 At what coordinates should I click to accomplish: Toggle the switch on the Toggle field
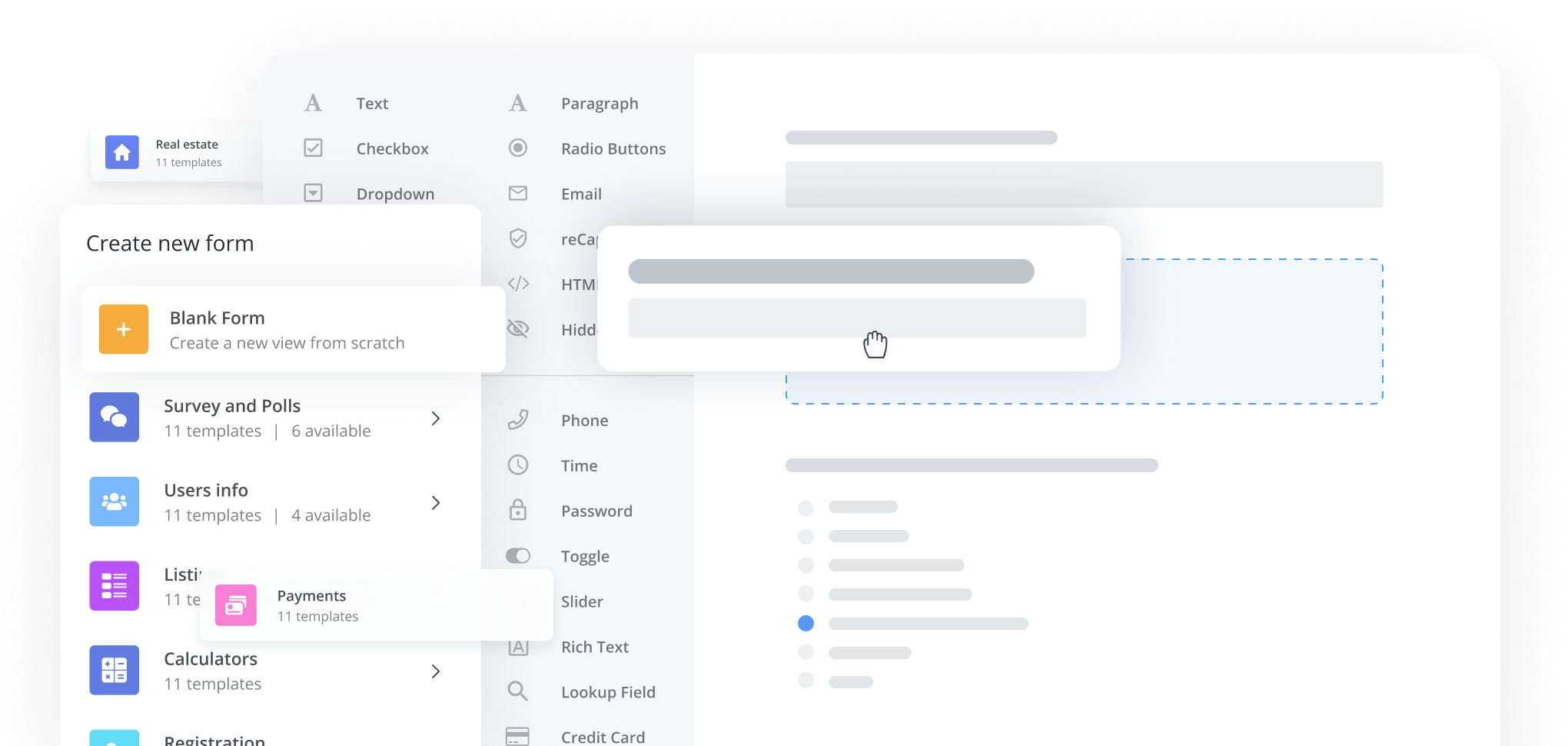519,555
